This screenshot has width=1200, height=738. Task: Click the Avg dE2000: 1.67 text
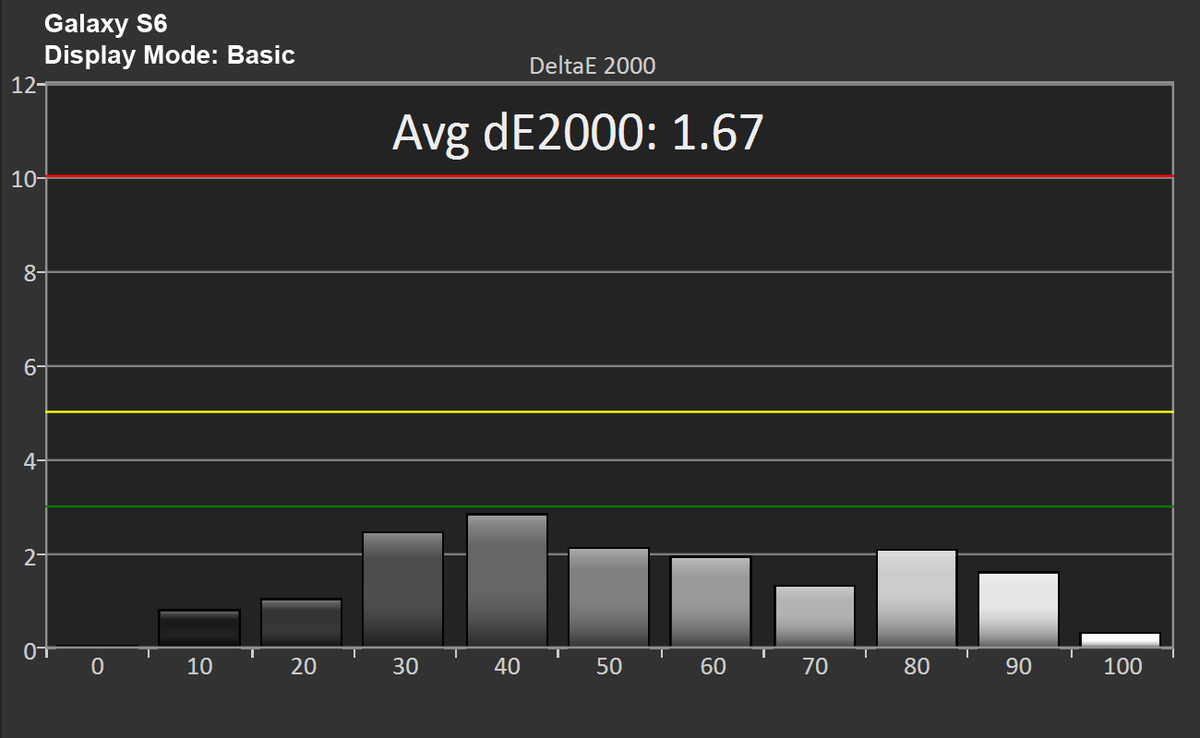[x=578, y=133]
